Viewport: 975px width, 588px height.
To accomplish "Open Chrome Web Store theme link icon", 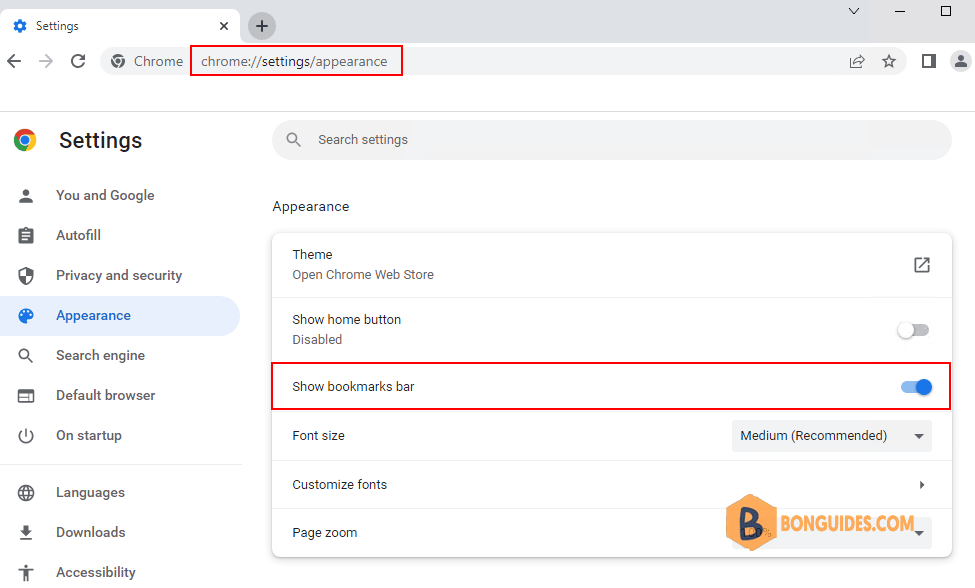I will [922, 265].
